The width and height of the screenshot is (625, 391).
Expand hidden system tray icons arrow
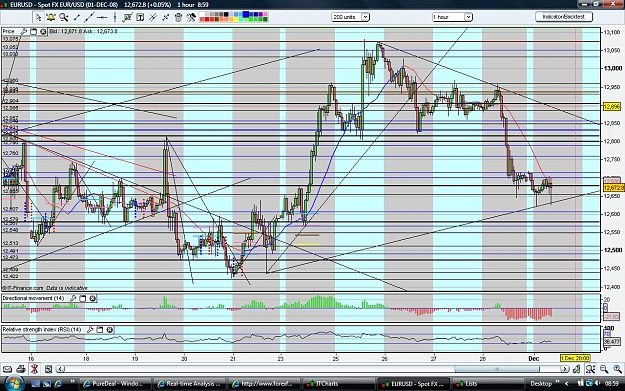(x=567, y=383)
